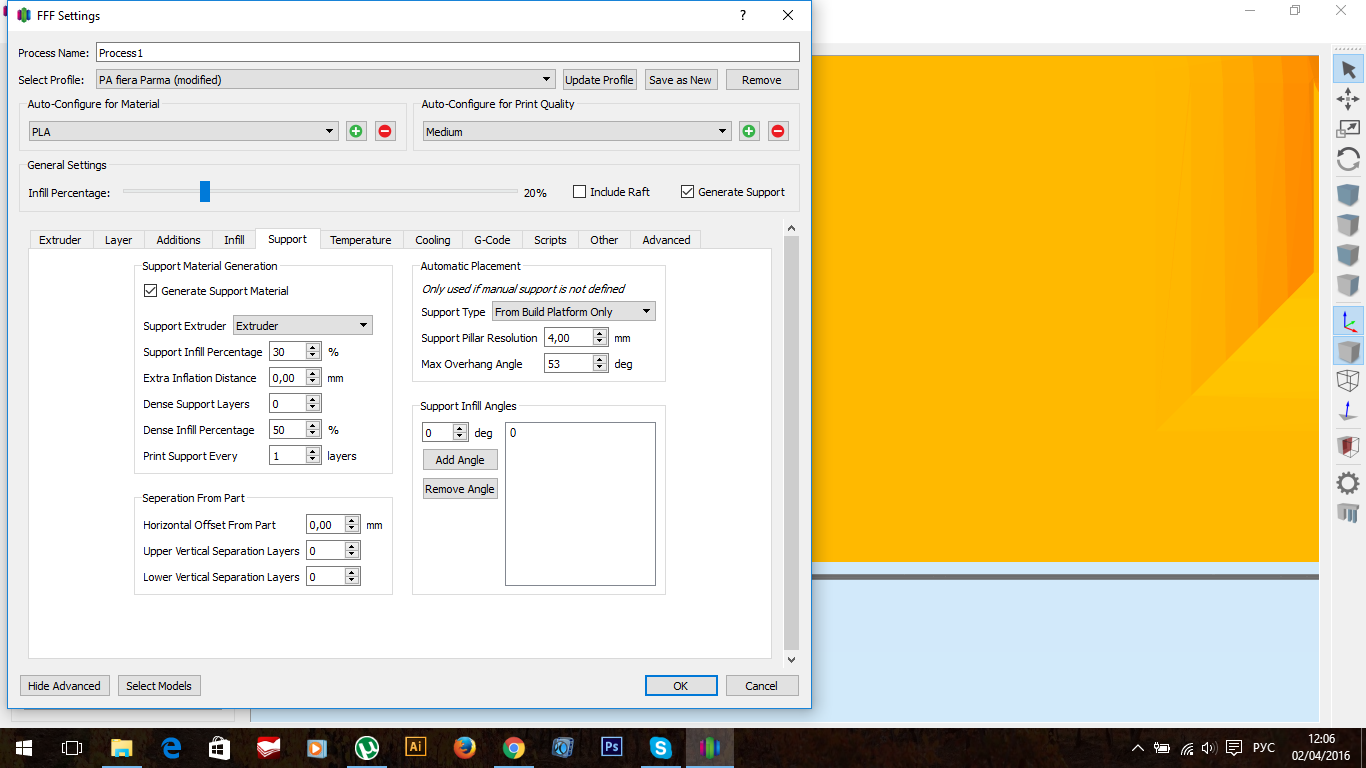Image resolution: width=1366 pixels, height=768 pixels.
Task: Select the arrow selection tool in sidebar
Action: tap(1348, 69)
